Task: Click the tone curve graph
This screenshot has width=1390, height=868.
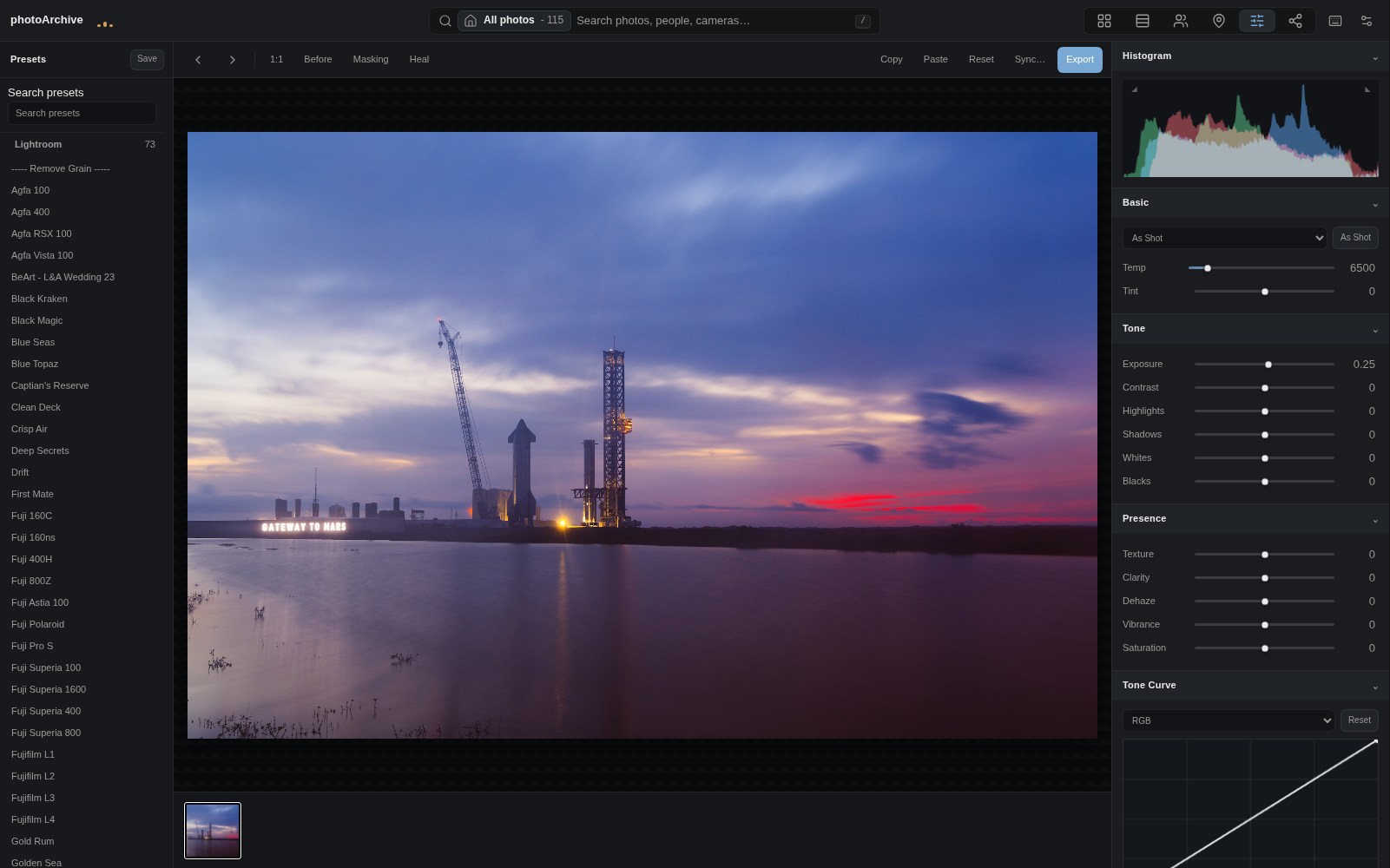Action: click(x=1250, y=803)
